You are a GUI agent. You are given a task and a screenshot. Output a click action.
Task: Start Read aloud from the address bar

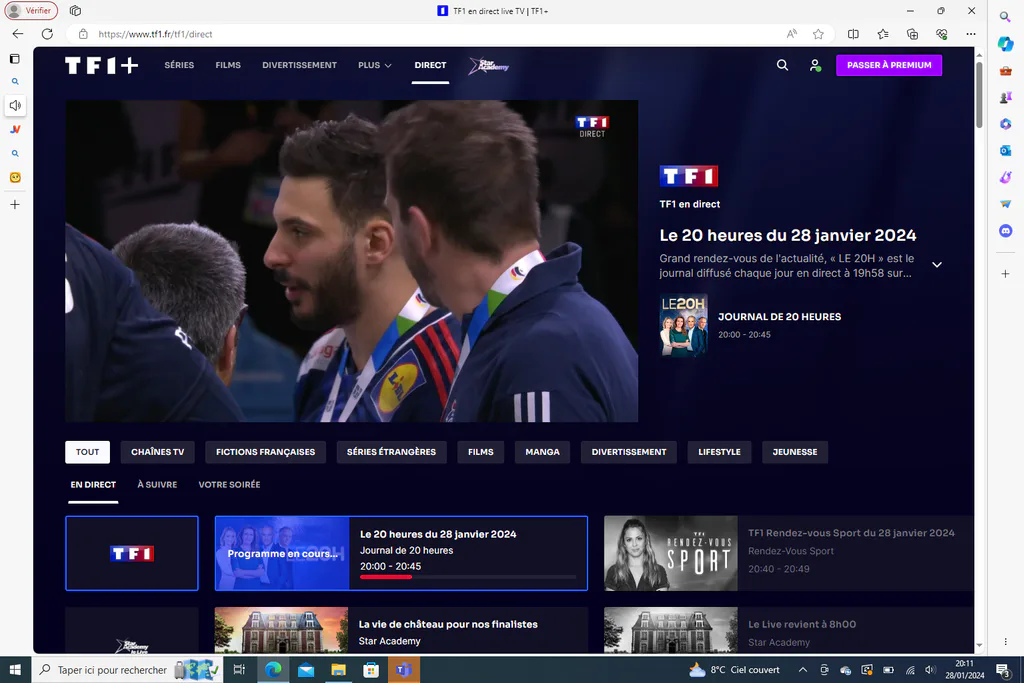[792, 34]
